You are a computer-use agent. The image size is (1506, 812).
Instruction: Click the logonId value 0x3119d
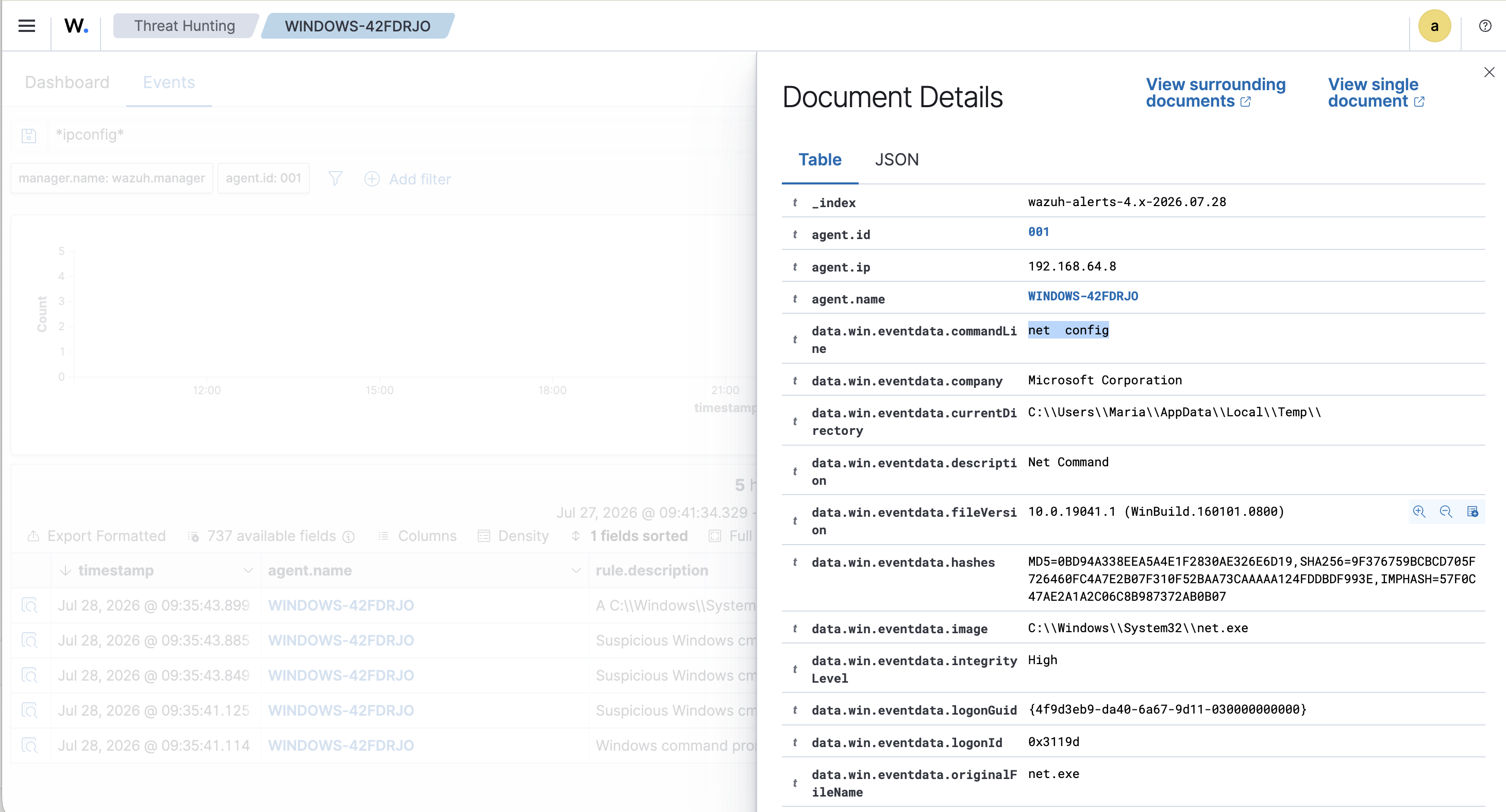[x=1053, y=742]
